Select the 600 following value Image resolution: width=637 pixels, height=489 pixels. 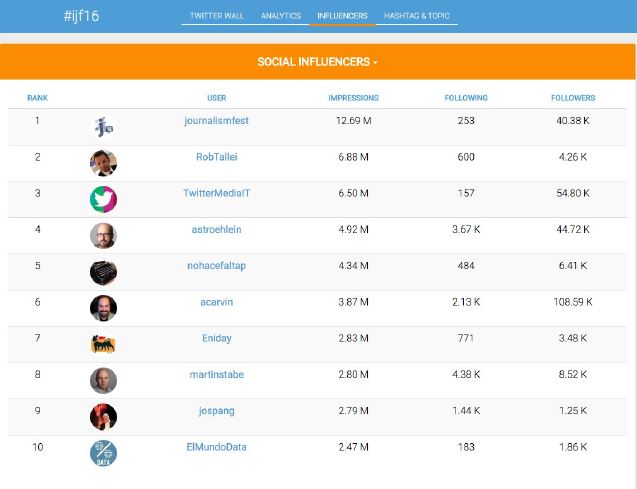(466, 157)
